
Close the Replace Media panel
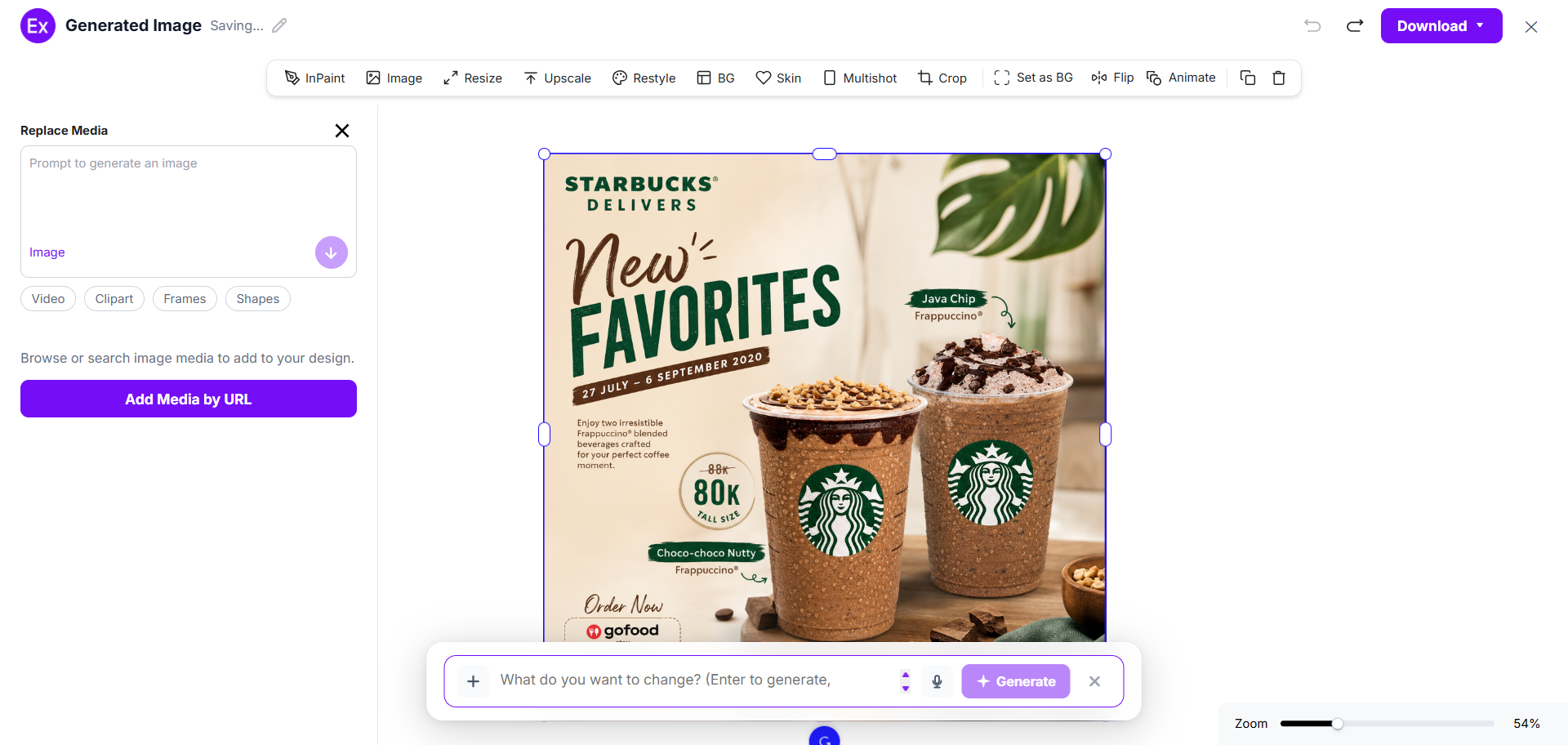[x=342, y=131]
